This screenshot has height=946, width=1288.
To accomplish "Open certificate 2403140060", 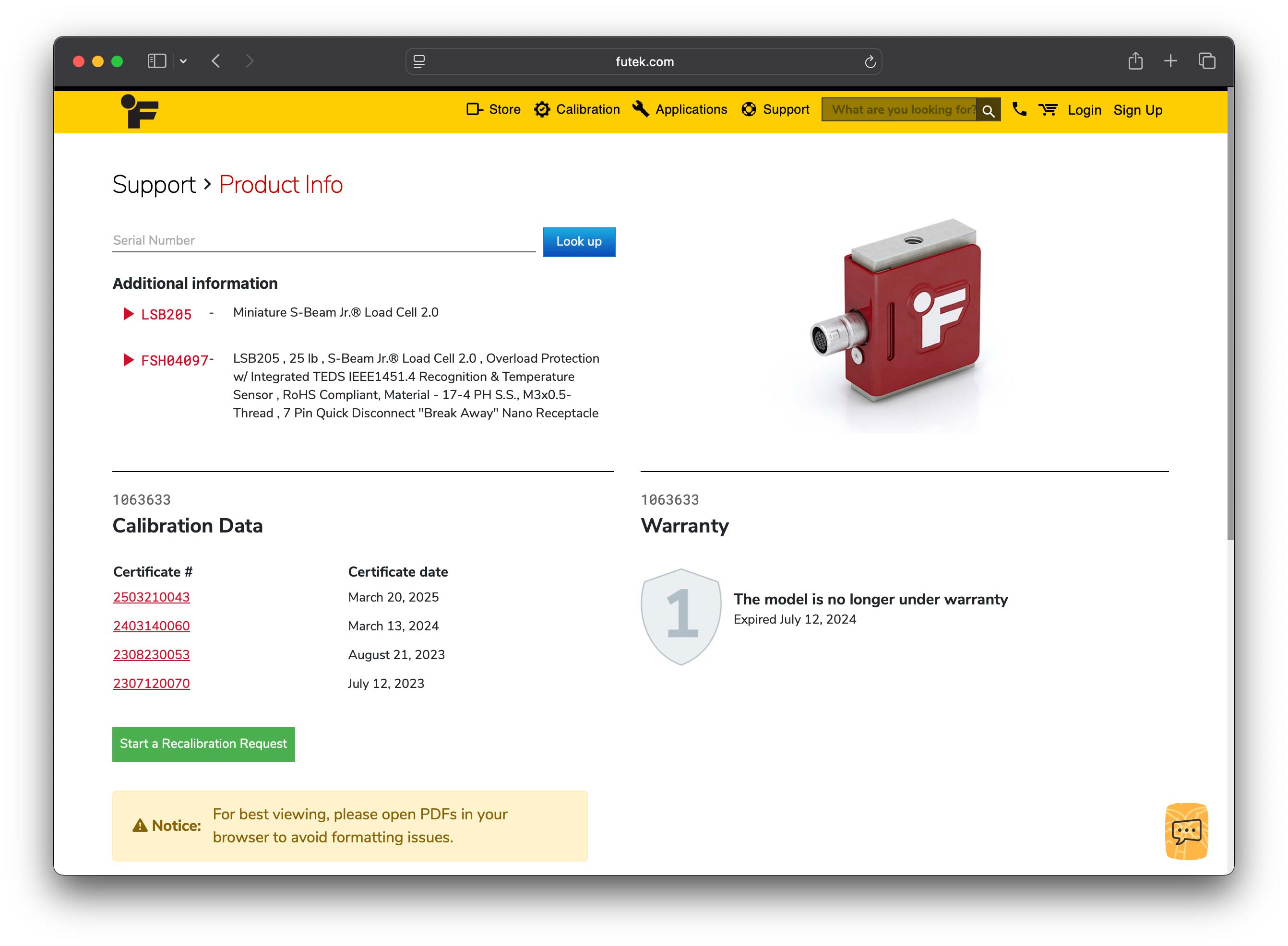I will [x=151, y=626].
